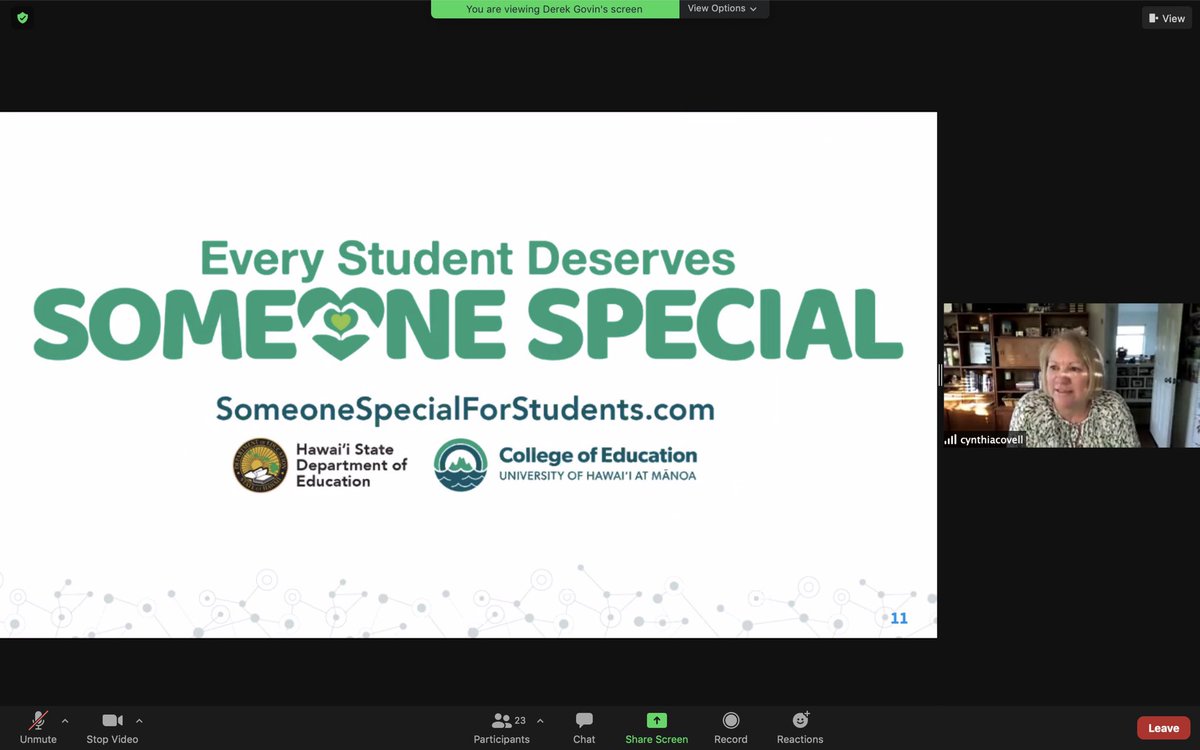The width and height of the screenshot is (1200, 750).
Task: Click the signal strength icon beside cynthiacovell
Action: pyautogui.click(x=950, y=439)
